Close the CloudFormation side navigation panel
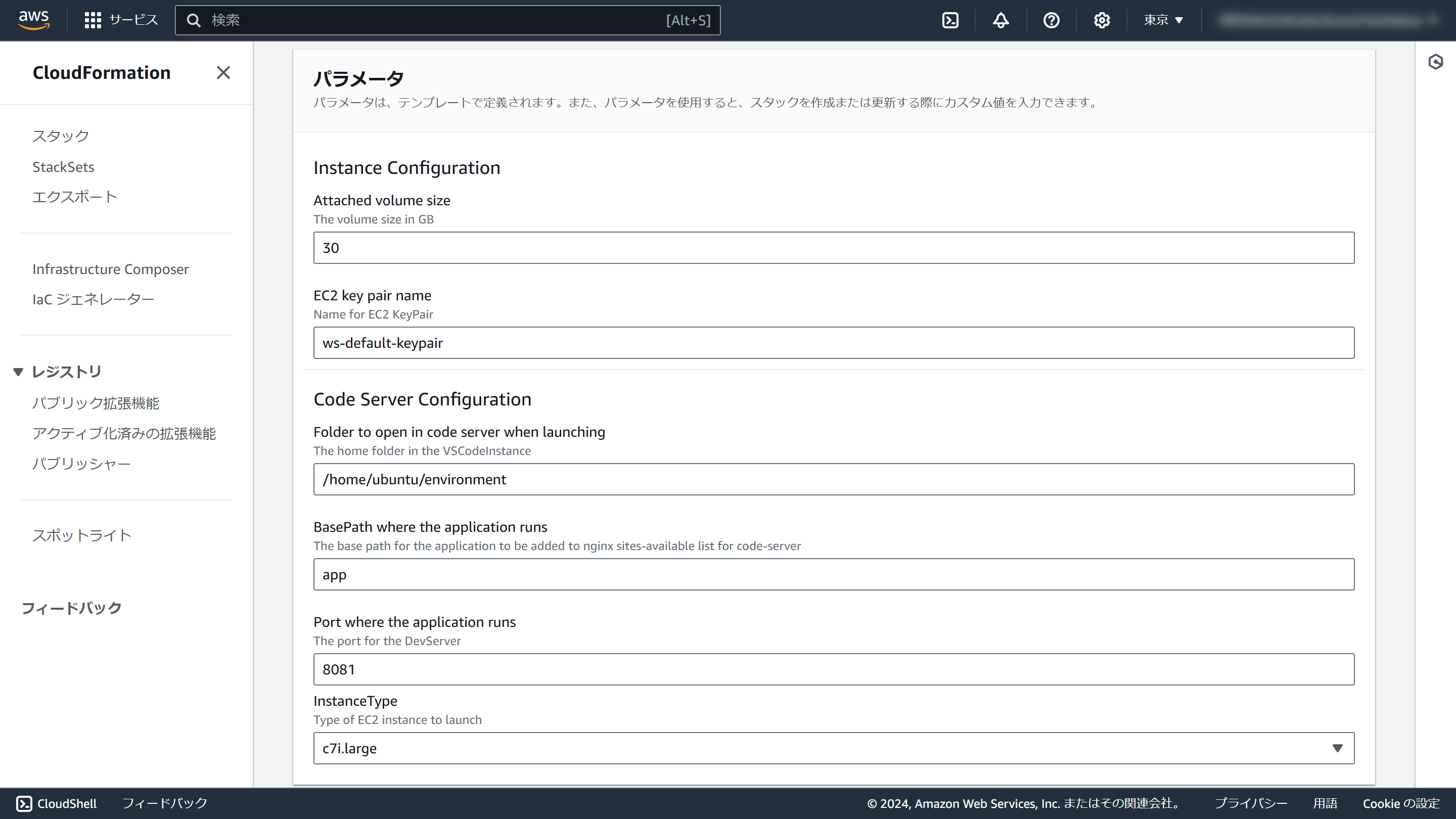This screenshot has height=819, width=1456. pyautogui.click(x=223, y=72)
